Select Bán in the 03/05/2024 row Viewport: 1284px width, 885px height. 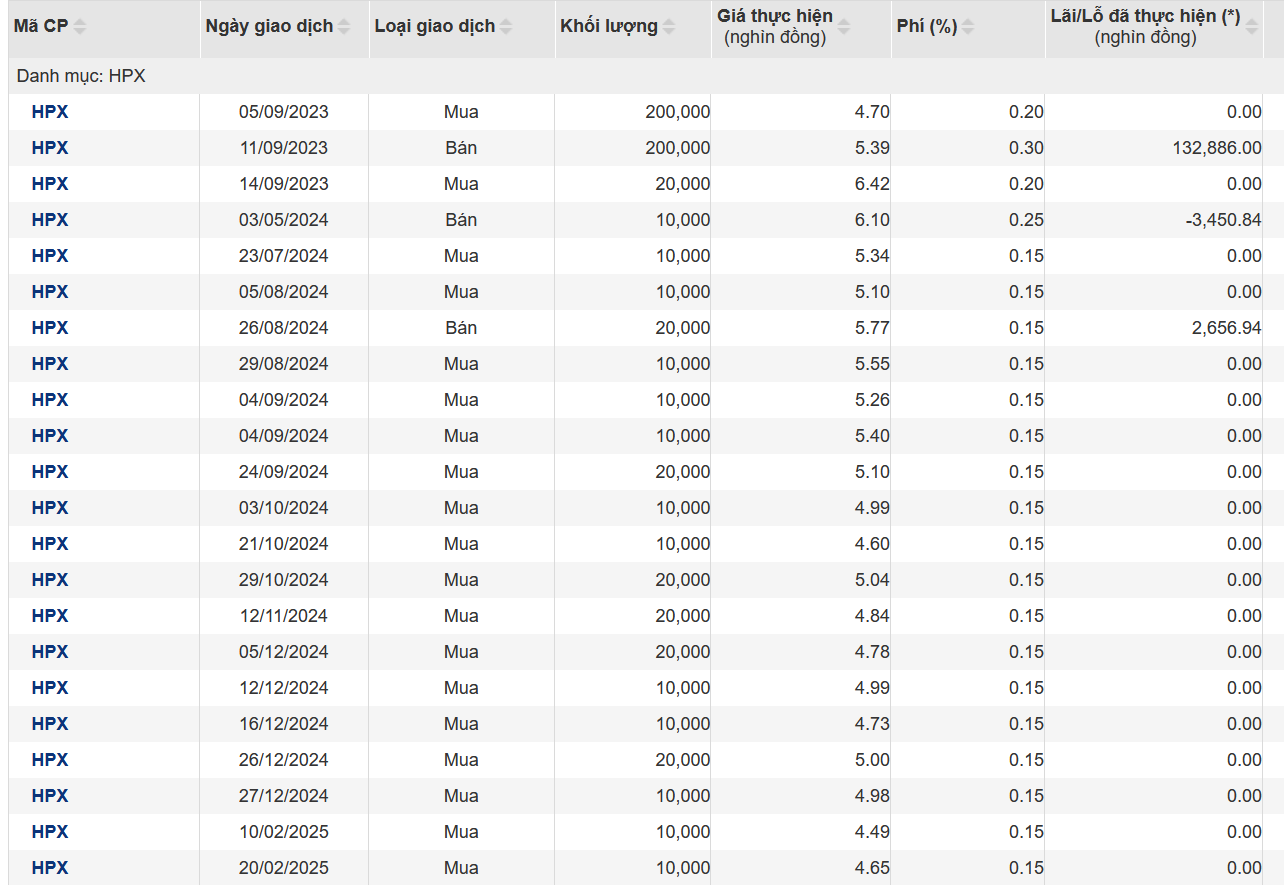pyautogui.click(x=461, y=220)
